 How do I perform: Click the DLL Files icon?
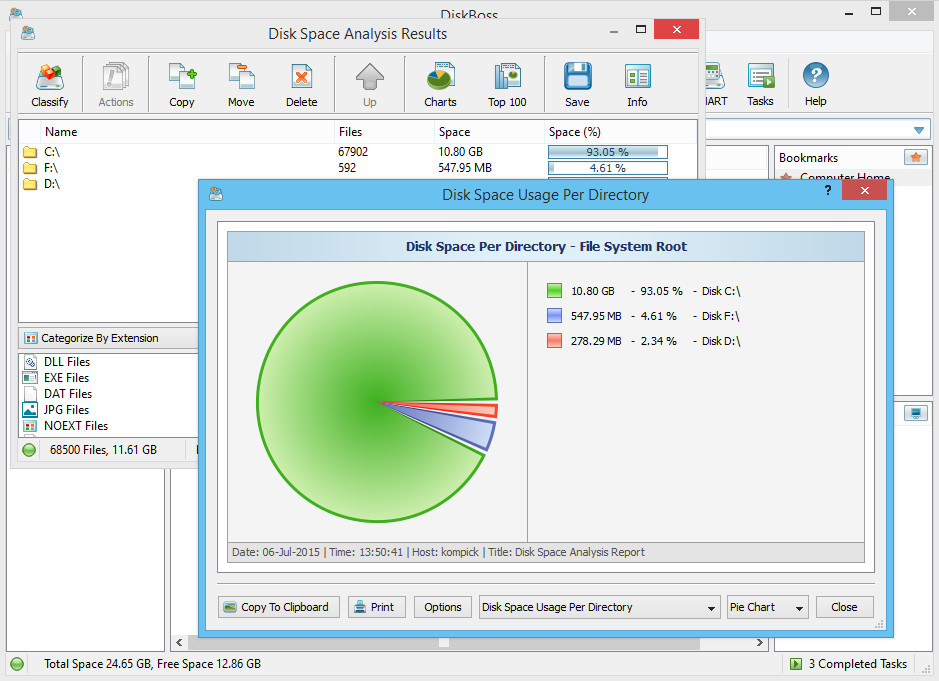[30, 362]
